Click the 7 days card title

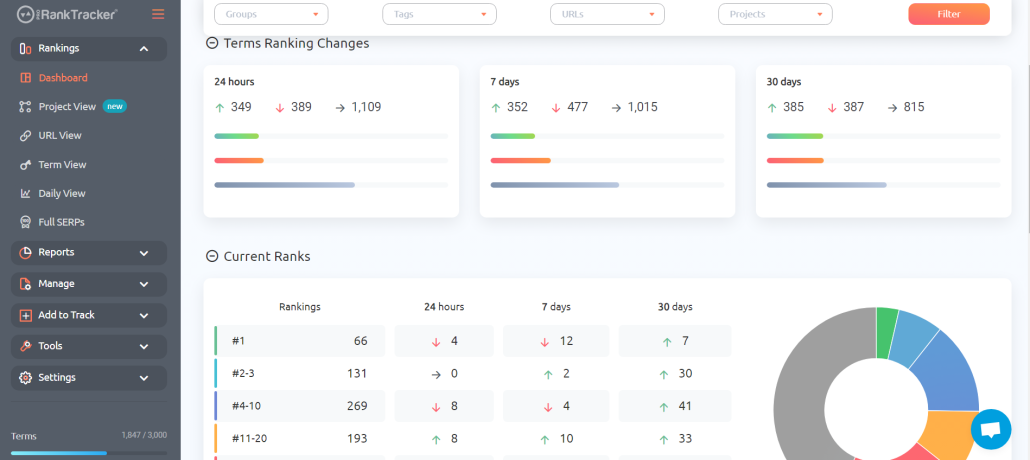point(504,82)
